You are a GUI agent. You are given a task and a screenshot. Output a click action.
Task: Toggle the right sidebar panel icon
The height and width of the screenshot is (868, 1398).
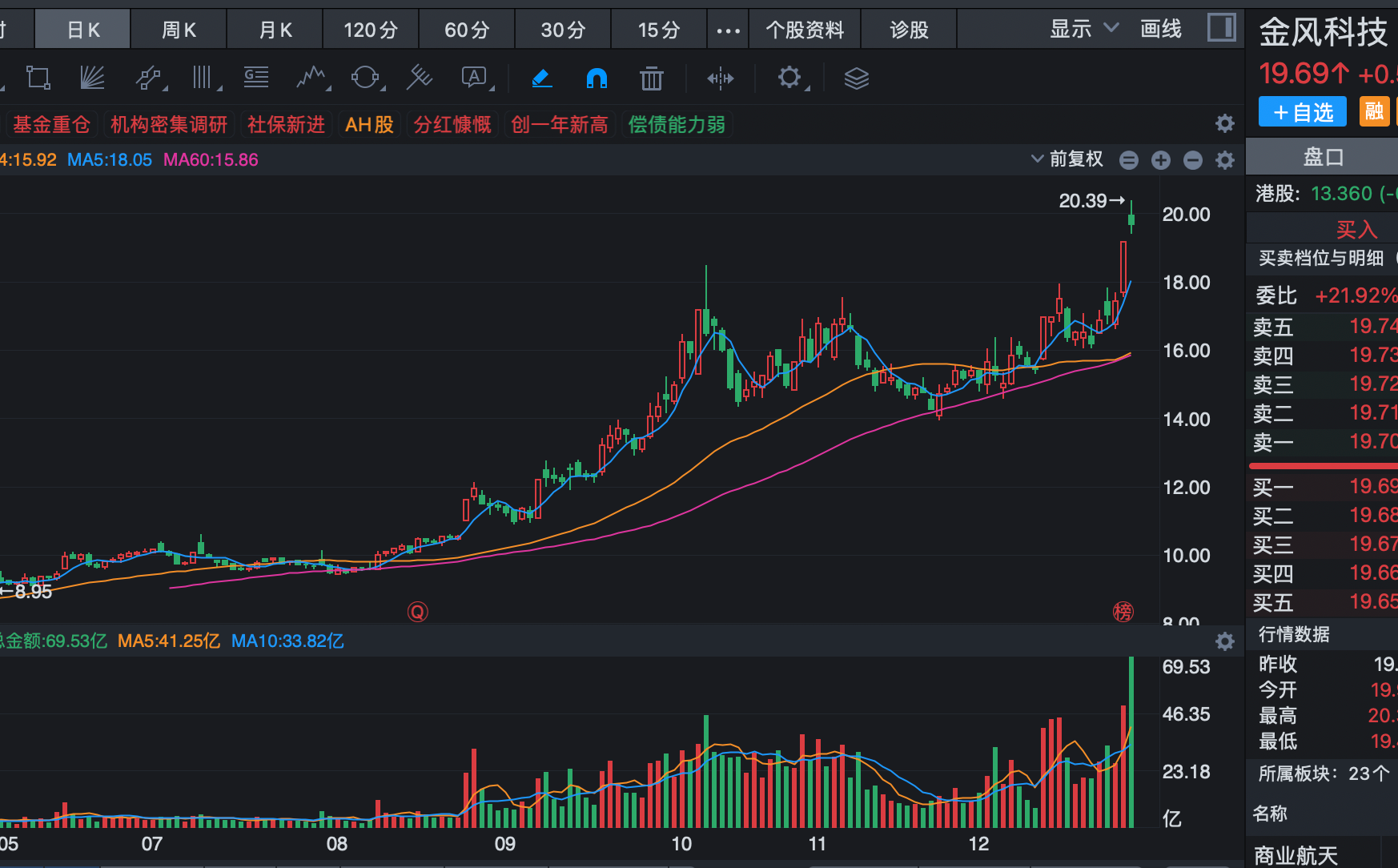pyautogui.click(x=1220, y=27)
